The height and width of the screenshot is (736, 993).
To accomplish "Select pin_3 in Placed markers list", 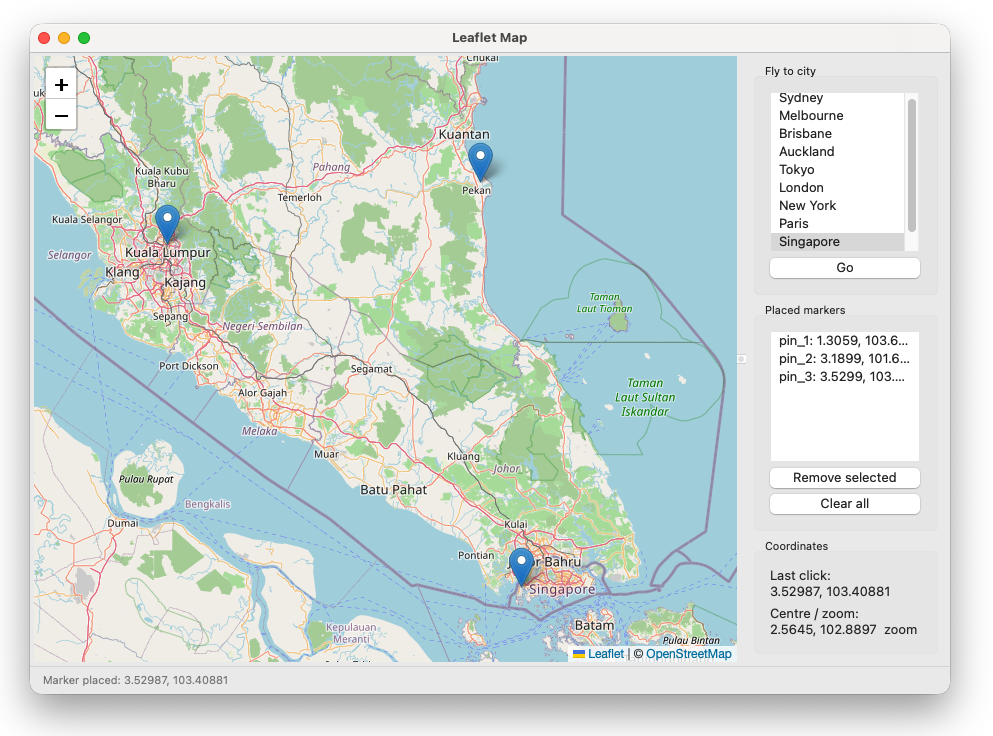I will pyautogui.click(x=843, y=377).
